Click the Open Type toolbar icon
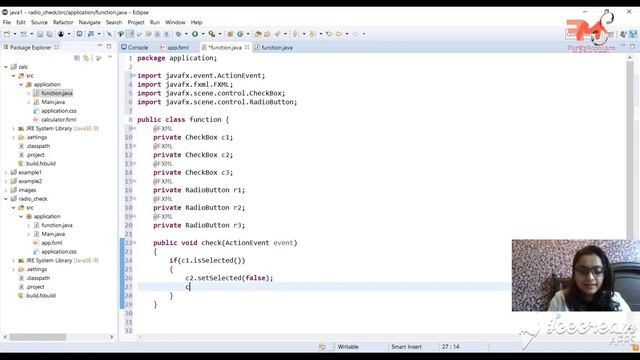The height and width of the screenshot is (360, 640). [258, 34]
